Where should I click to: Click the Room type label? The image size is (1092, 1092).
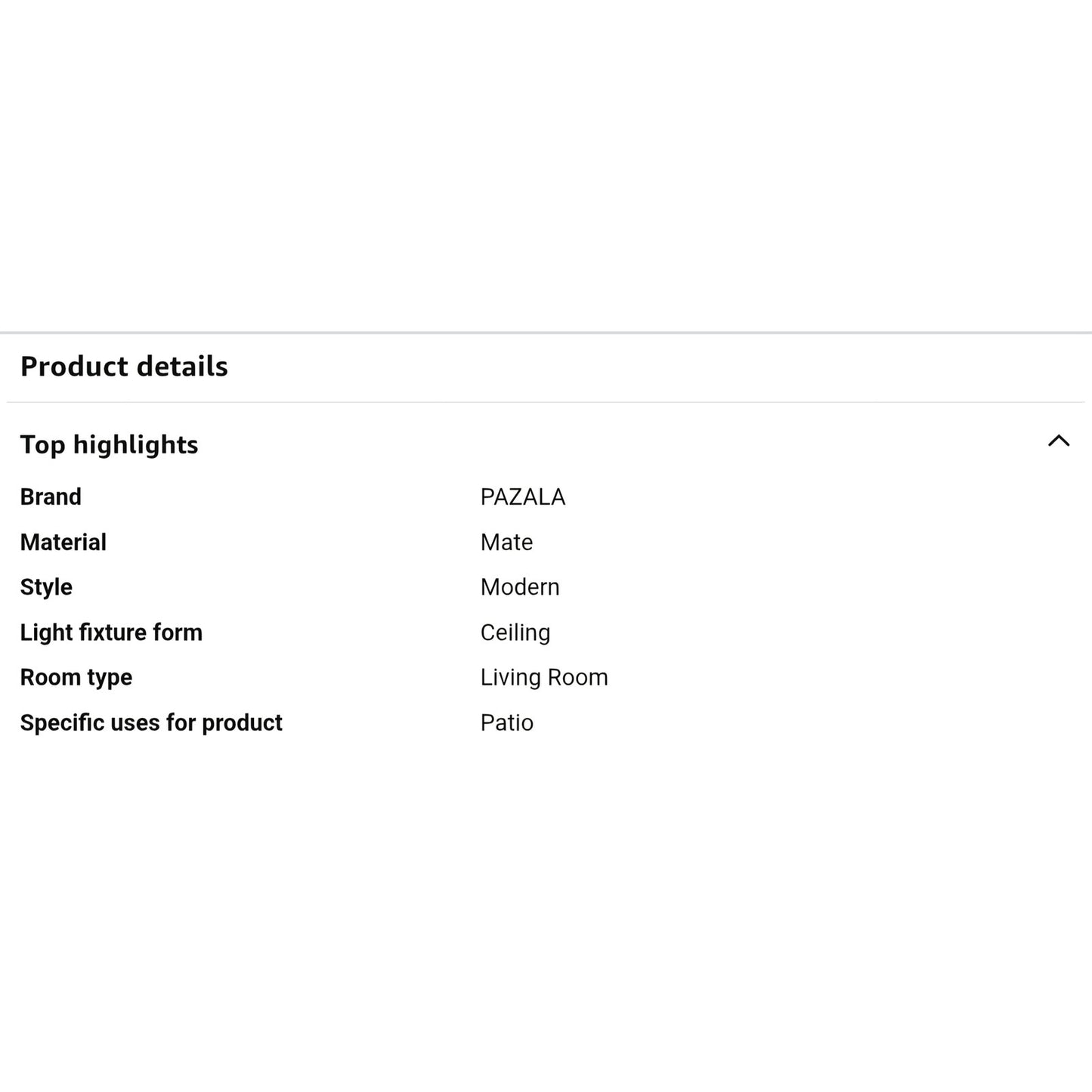pos(76,677)
